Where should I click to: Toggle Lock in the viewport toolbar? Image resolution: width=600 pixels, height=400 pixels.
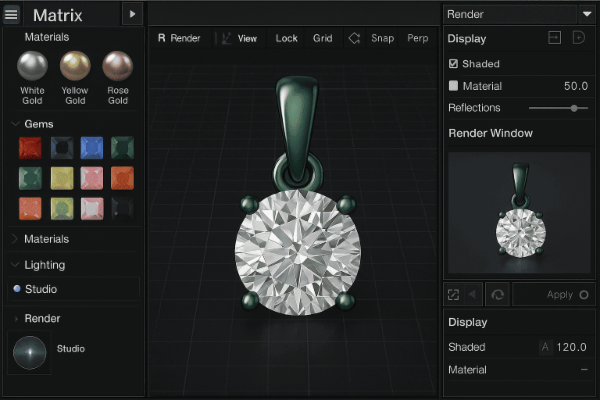tap(286, 38)
